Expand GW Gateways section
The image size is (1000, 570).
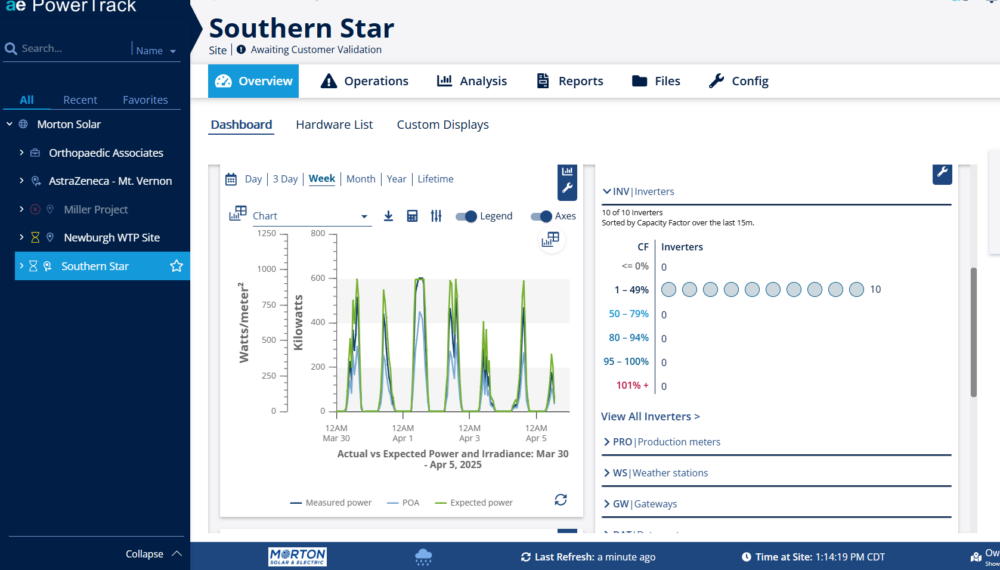pos(607,504)
